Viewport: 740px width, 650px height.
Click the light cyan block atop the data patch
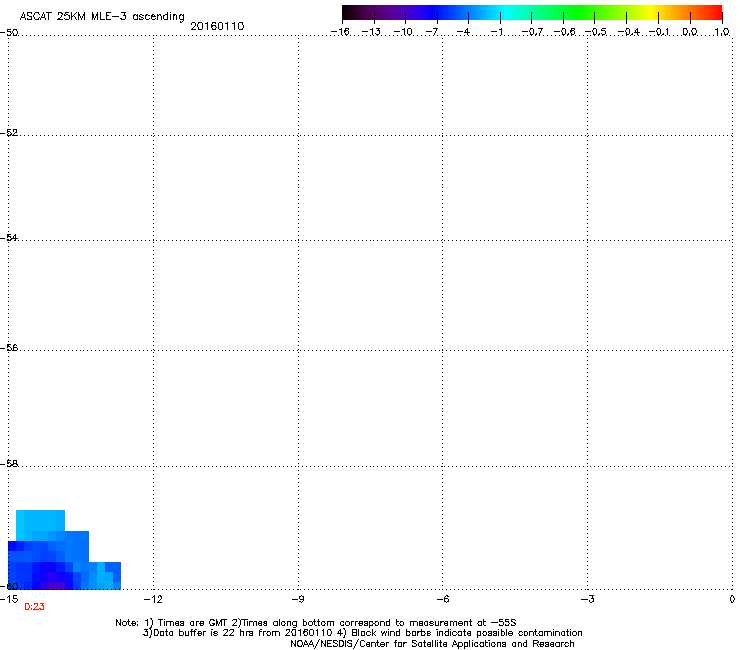pyautogui.click(x=41, y=520)
